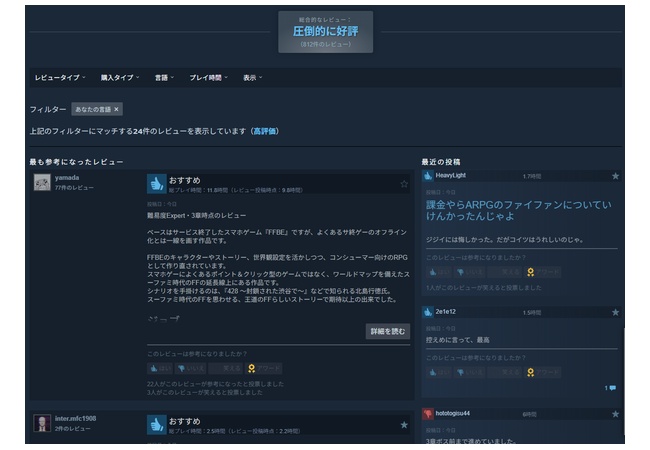Open HeavyLight's review title 課金やらARPG

pos(519,210)
